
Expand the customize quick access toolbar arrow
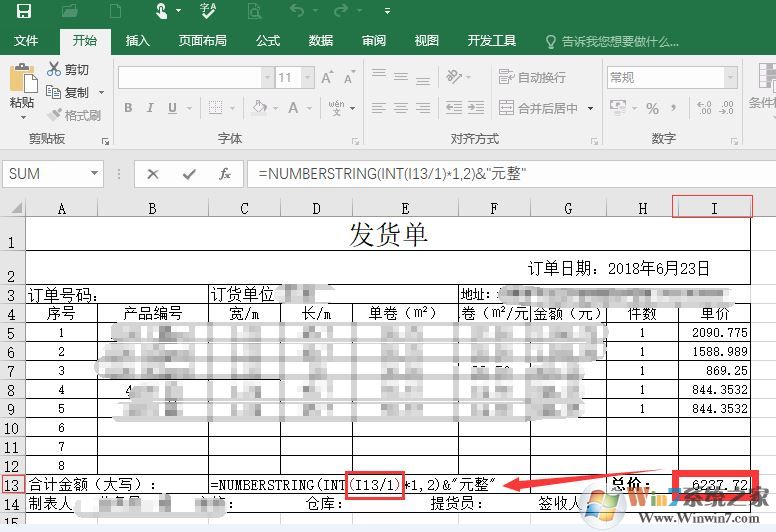(387, 11)
